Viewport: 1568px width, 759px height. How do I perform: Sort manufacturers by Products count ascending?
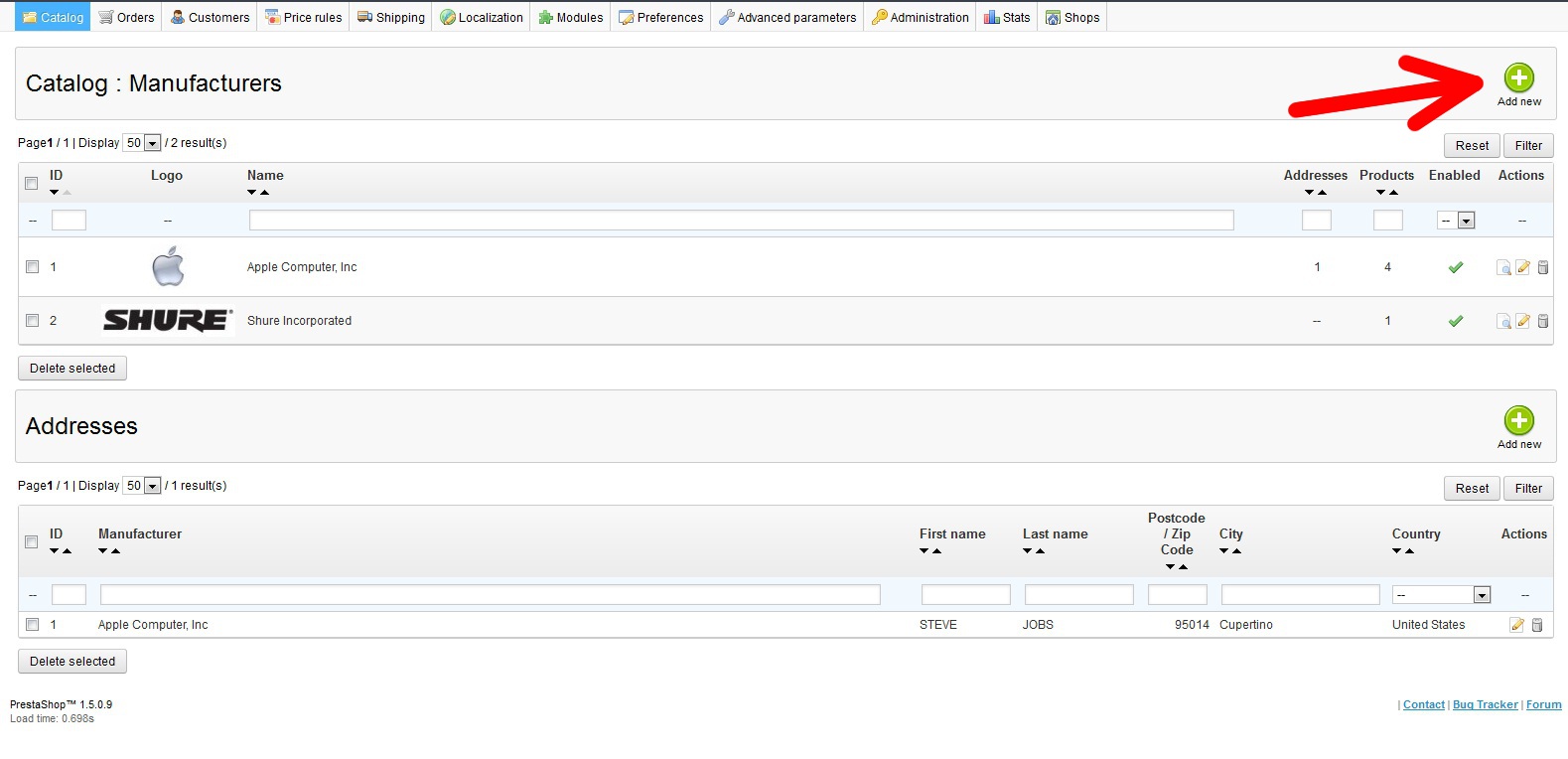[x=1393, y=193]
